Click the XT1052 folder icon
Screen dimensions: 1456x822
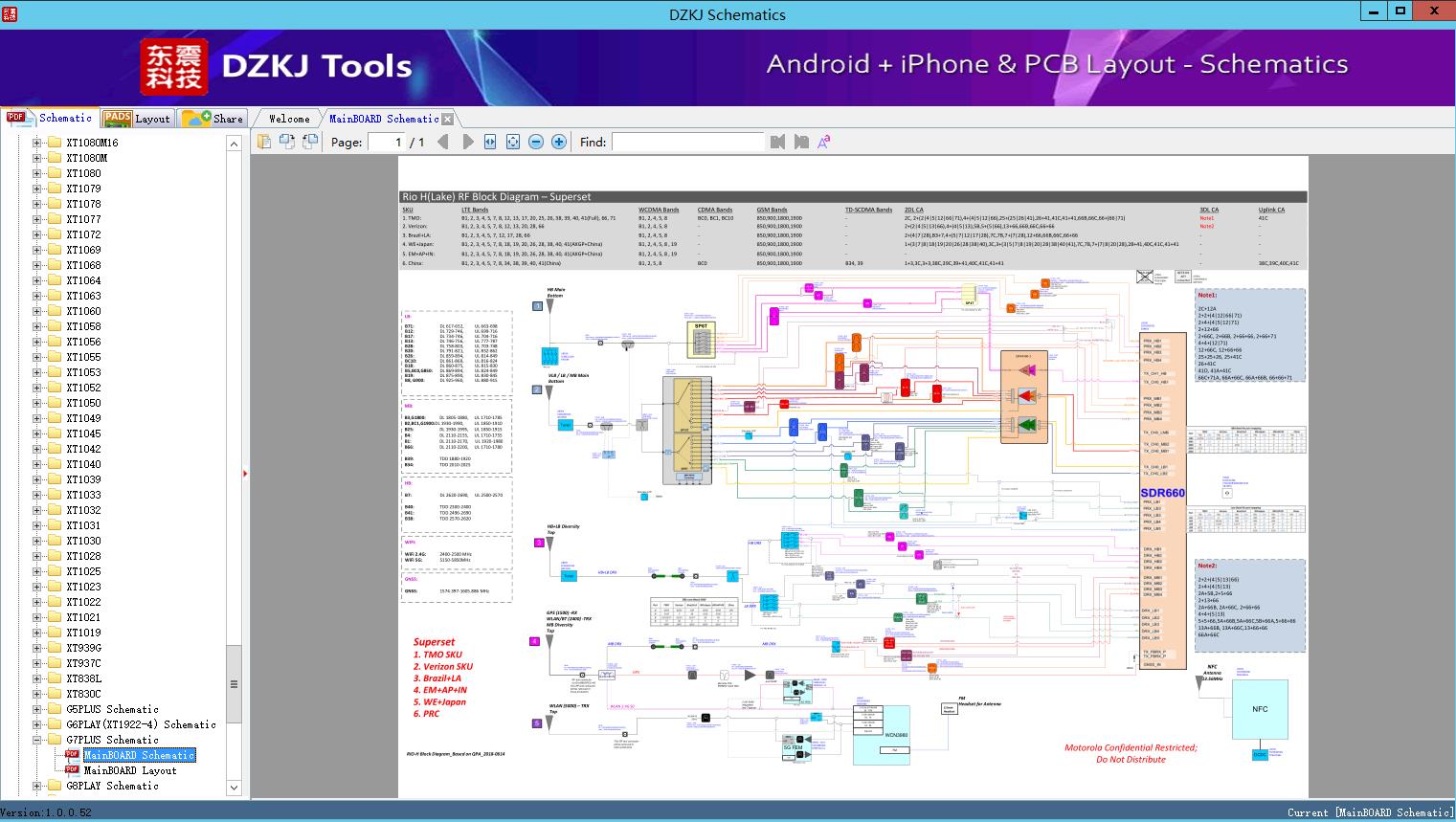55,388
